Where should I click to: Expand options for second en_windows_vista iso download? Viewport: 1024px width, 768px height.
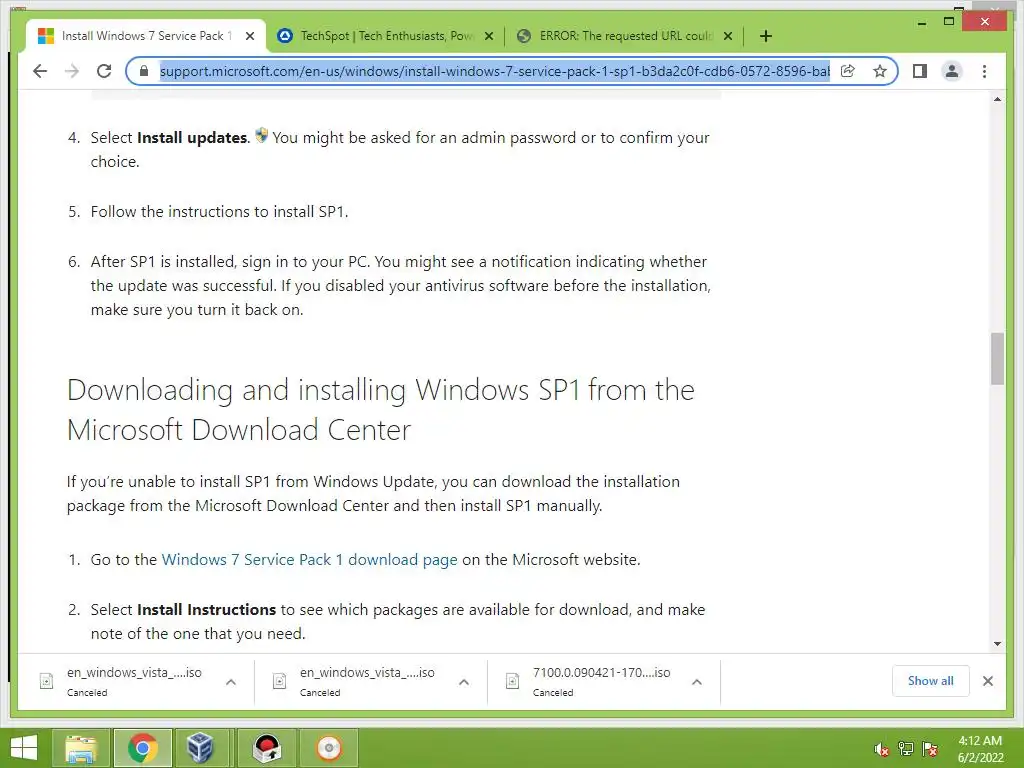coord(464,682)
